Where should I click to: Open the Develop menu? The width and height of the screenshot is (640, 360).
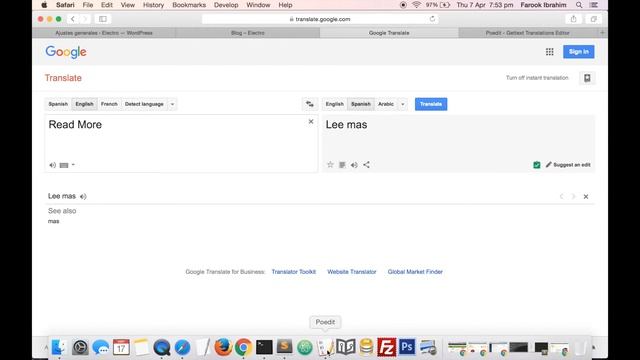point(226,5)
